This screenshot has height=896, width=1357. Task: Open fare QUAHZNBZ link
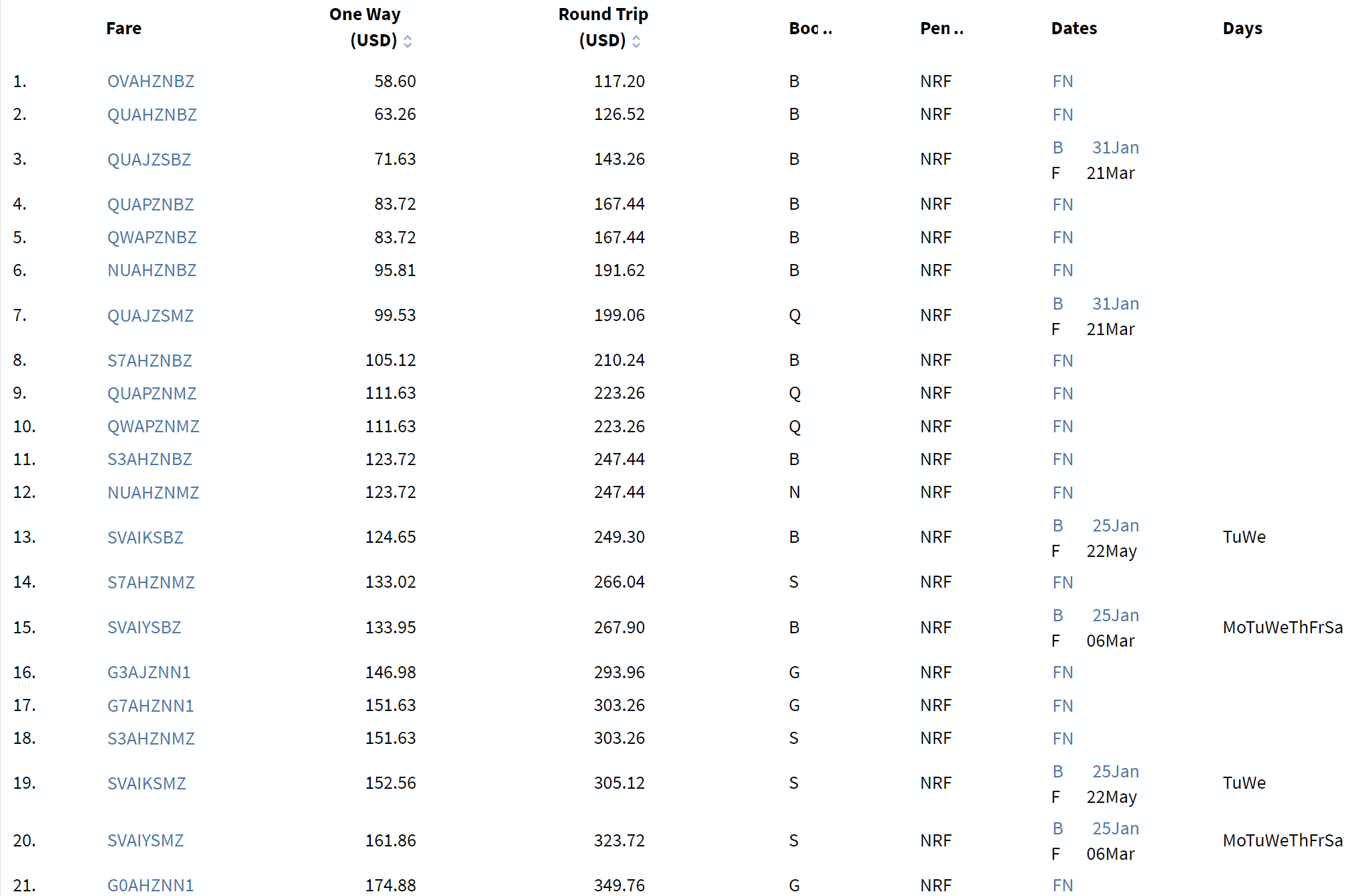pos(152,115)
